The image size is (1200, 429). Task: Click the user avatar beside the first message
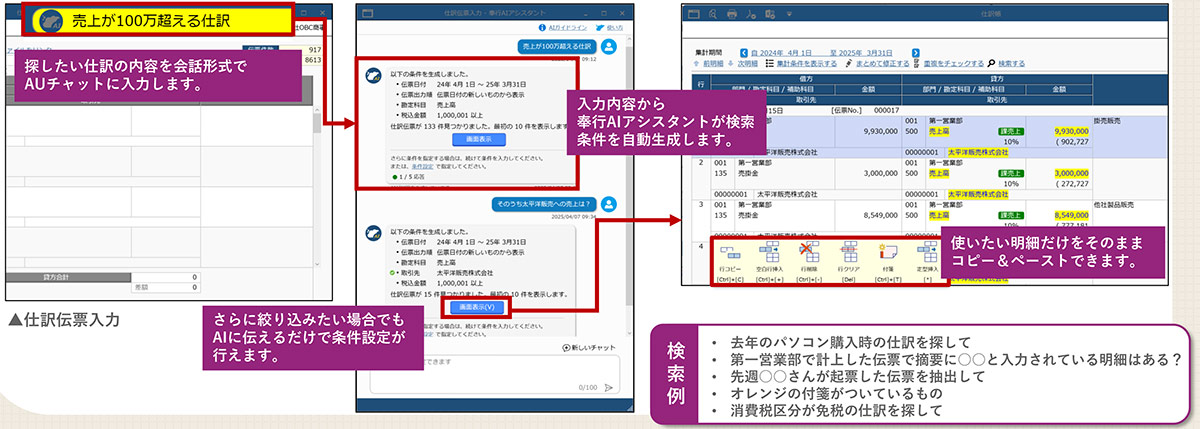pyautogui.click(x=610, y=46)
